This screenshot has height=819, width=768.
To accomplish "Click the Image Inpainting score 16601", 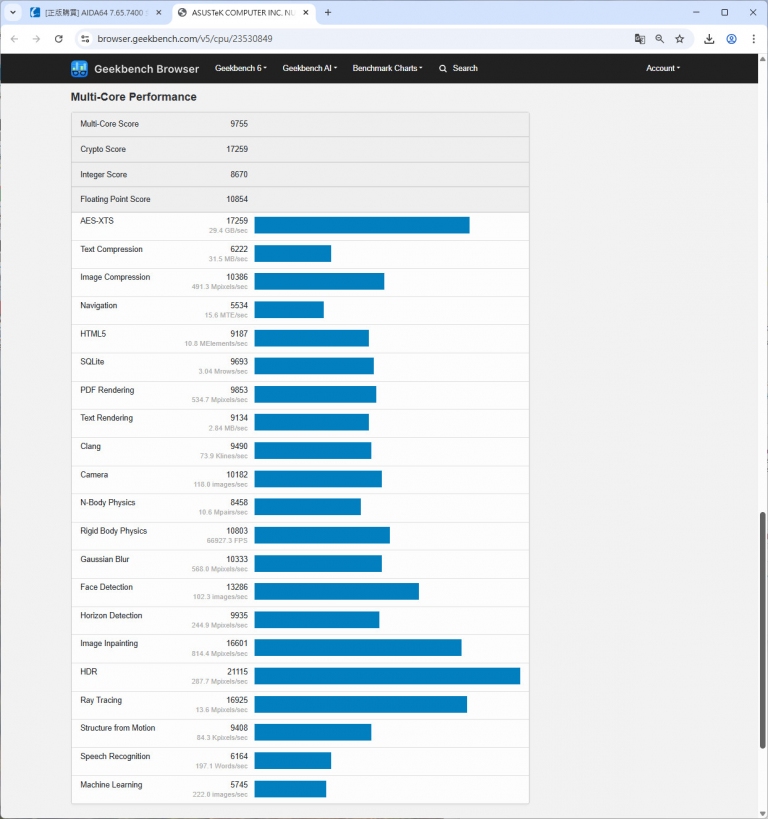I will (x=237, y=643).
